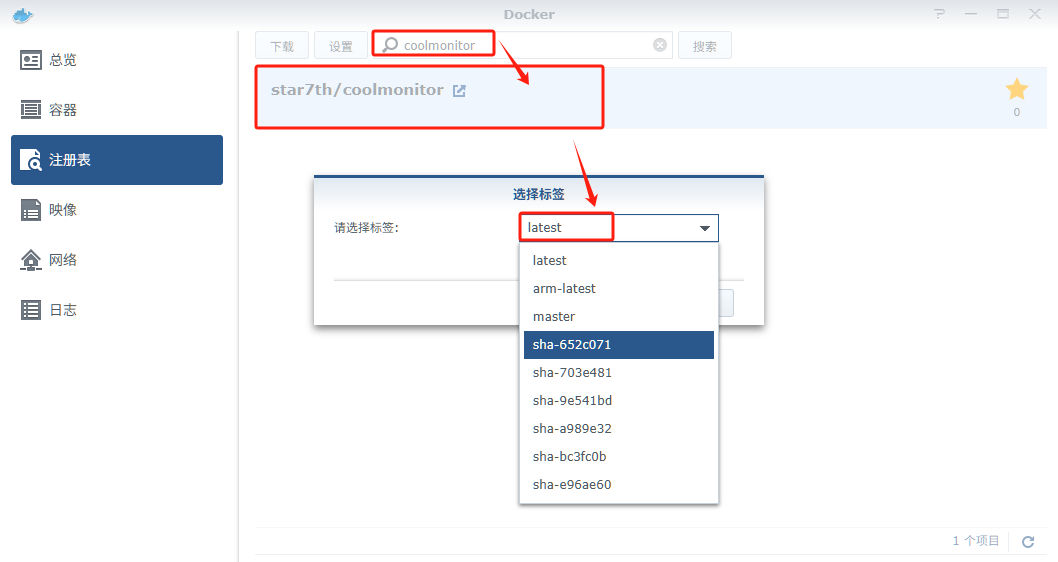Click the Docker whale logo icon
This screenshot has height=562, width=1058.
point(23,15)
